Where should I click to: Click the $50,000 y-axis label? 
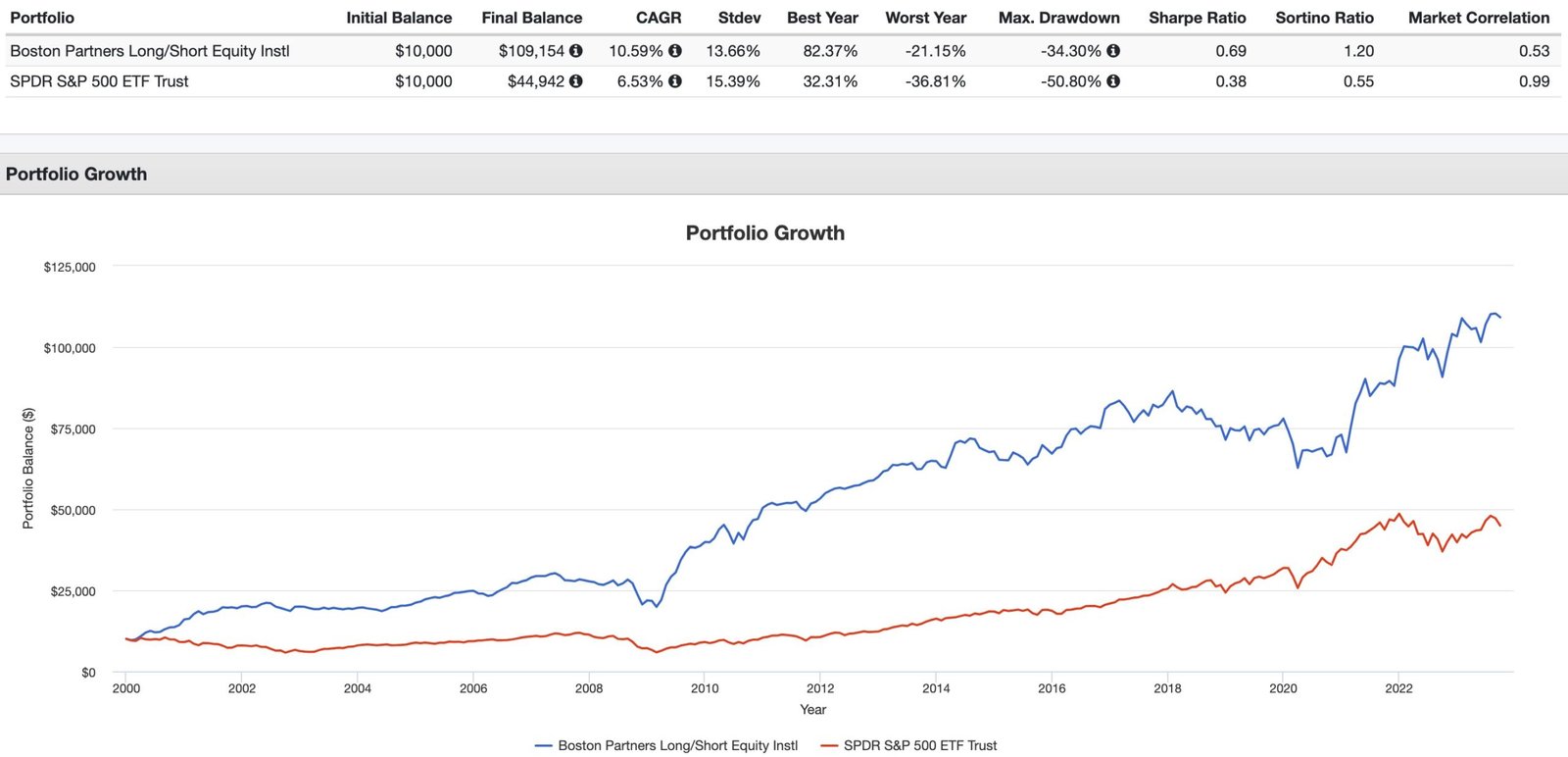click(73, 511)
